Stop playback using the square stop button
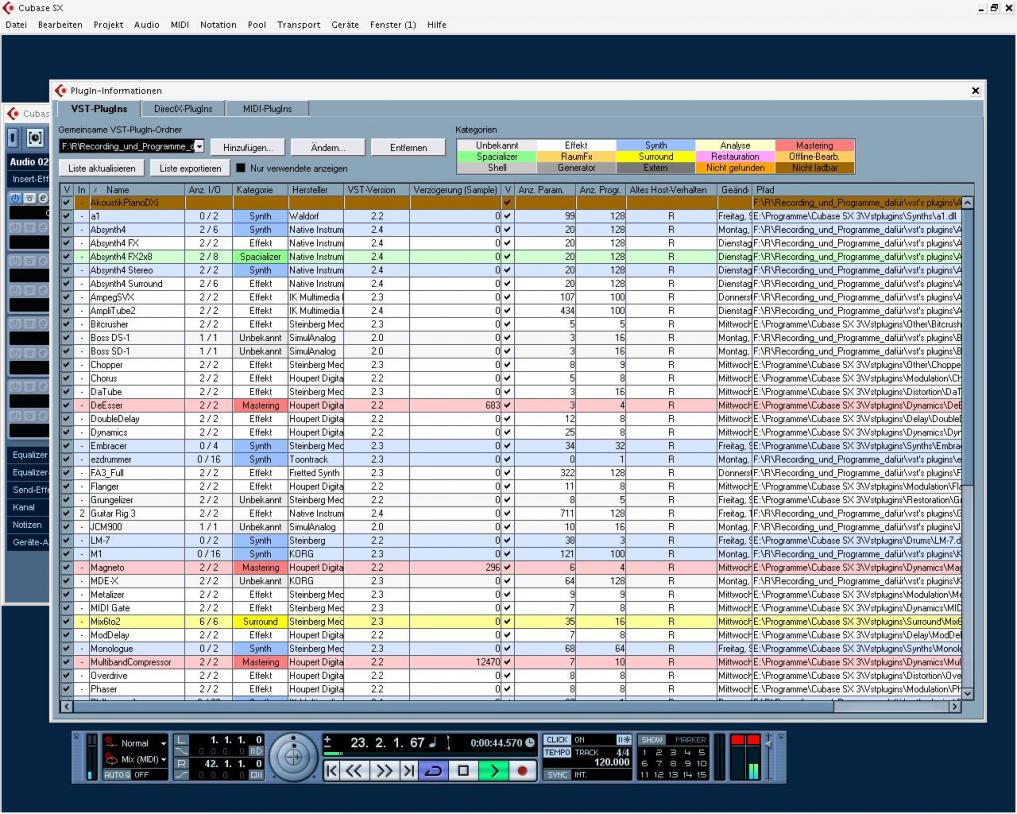This screenshot has width=1017, height=814. pyautogui.click(x=463, y=771)
